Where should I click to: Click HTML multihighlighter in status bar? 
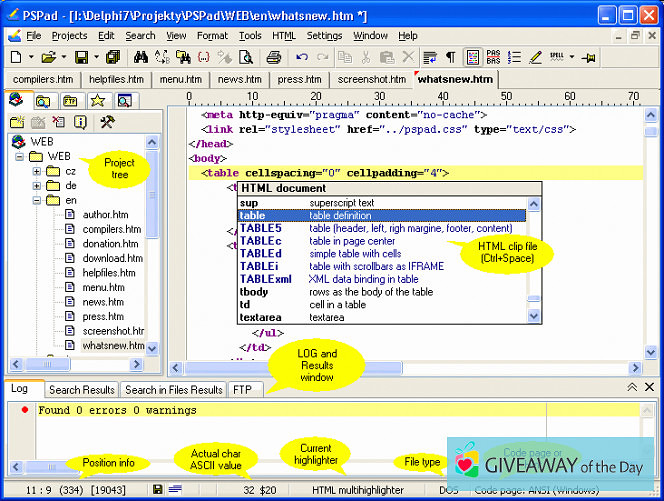click(x=358, y=490)
